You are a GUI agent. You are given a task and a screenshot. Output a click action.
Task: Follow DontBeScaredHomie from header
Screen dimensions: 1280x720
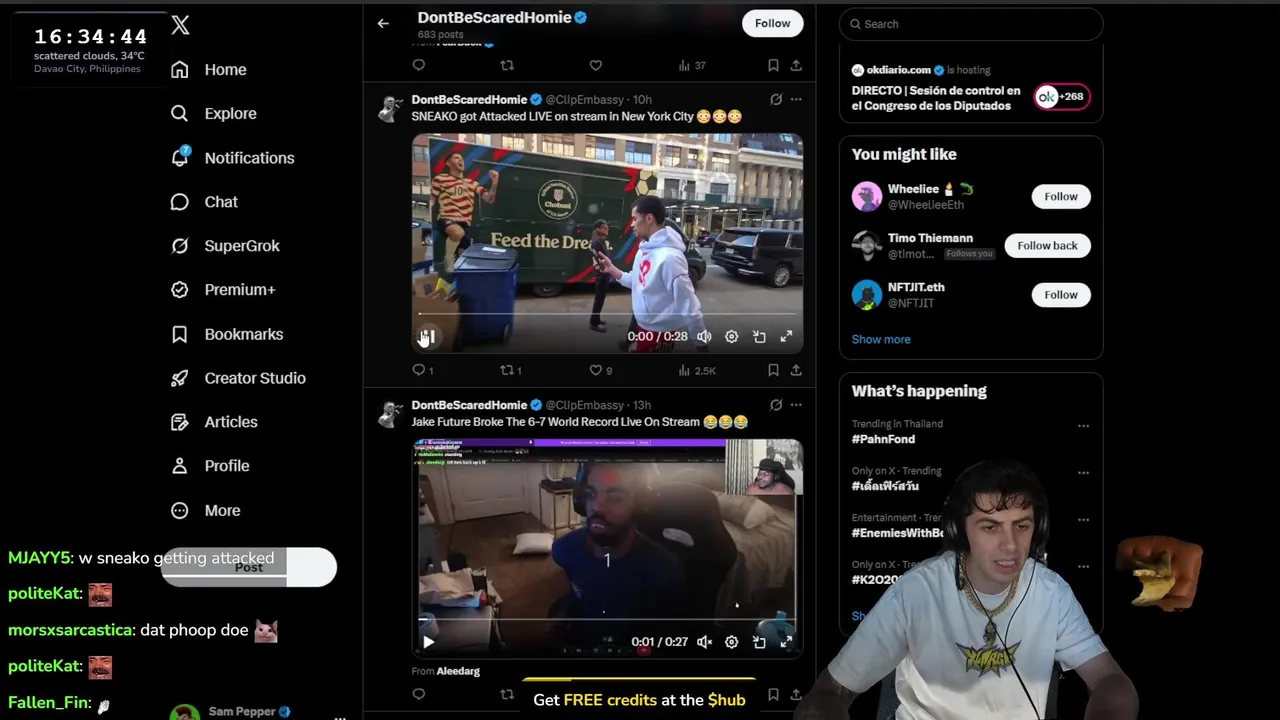pyautogui.click(x=772, y=23)
